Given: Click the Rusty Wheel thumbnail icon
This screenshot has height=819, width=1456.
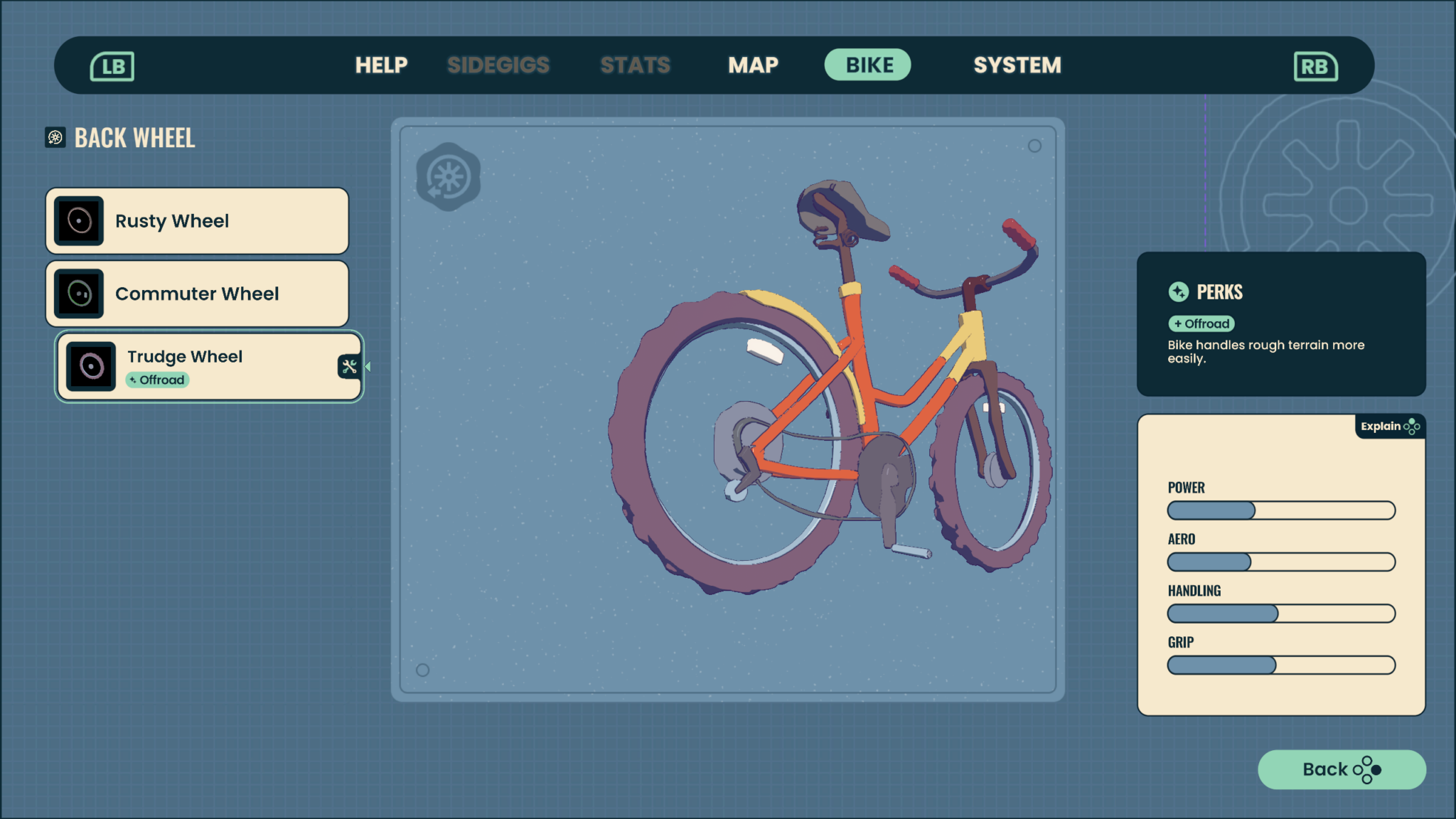Looking at the screenshot, I should (x=79, y=221).
